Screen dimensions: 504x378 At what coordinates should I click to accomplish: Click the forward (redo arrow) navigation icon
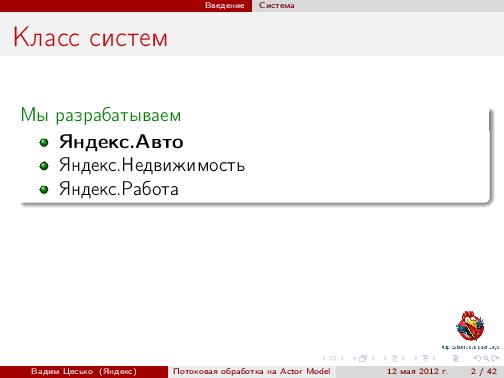[x=495, y=358]
